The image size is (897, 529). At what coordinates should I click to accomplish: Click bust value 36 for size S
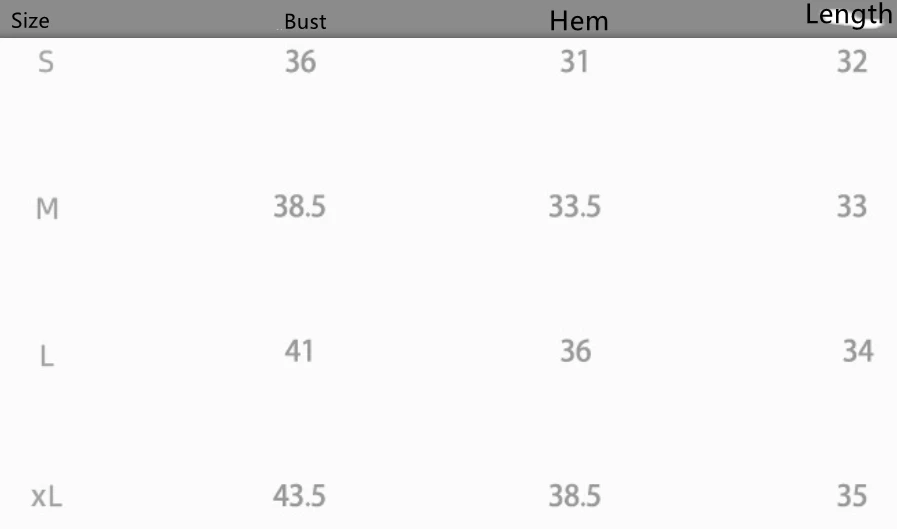(300, 63)
